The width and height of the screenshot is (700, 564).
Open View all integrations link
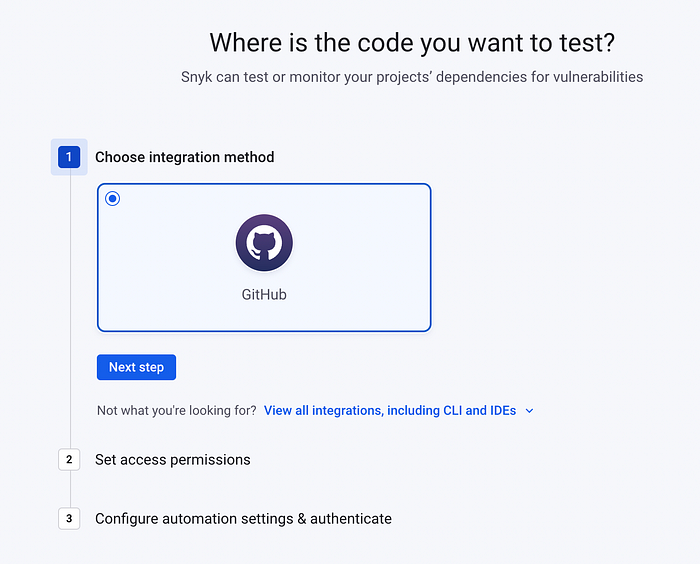coord(390,410)
